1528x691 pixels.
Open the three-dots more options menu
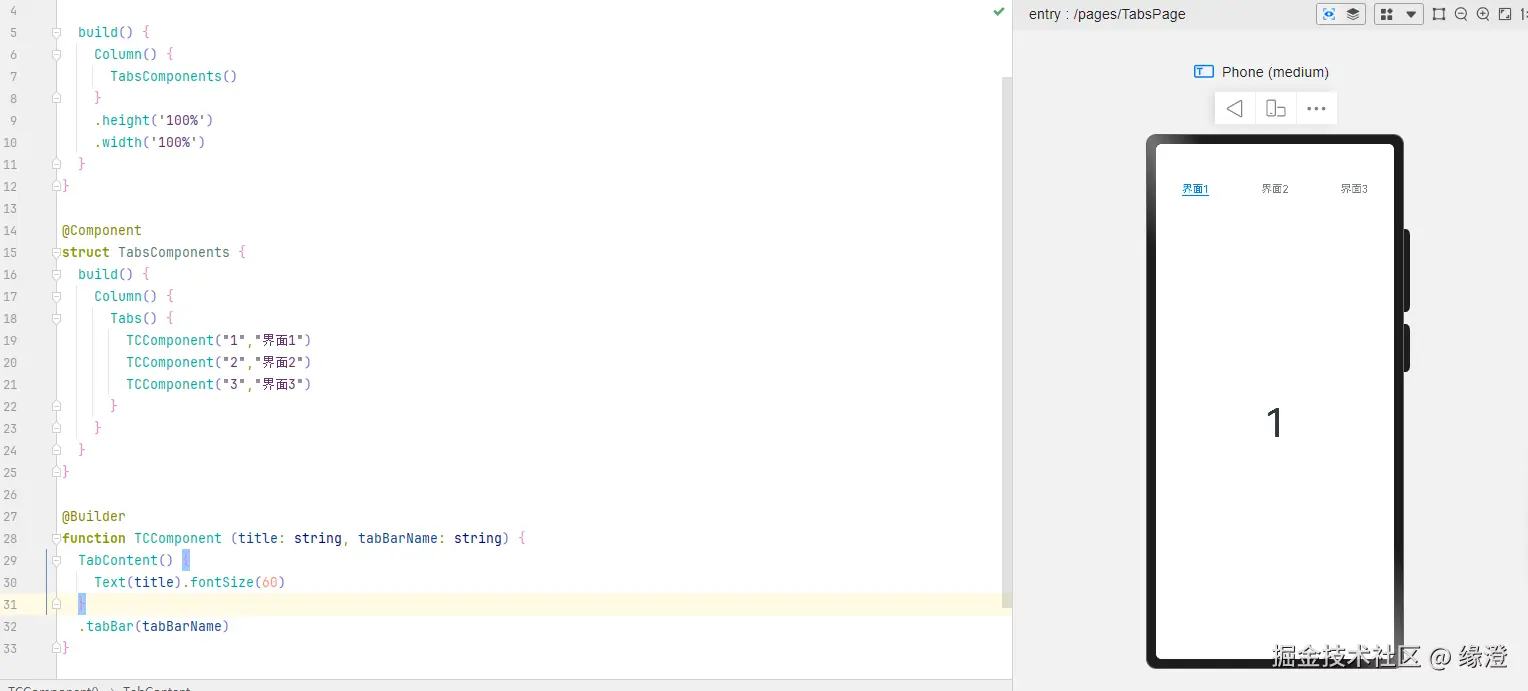point(1316,109)
